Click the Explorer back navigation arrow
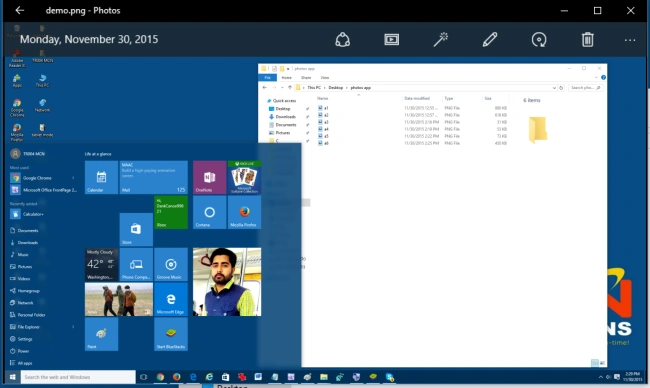This screenshot has width=650, height=388. point(264,87)
